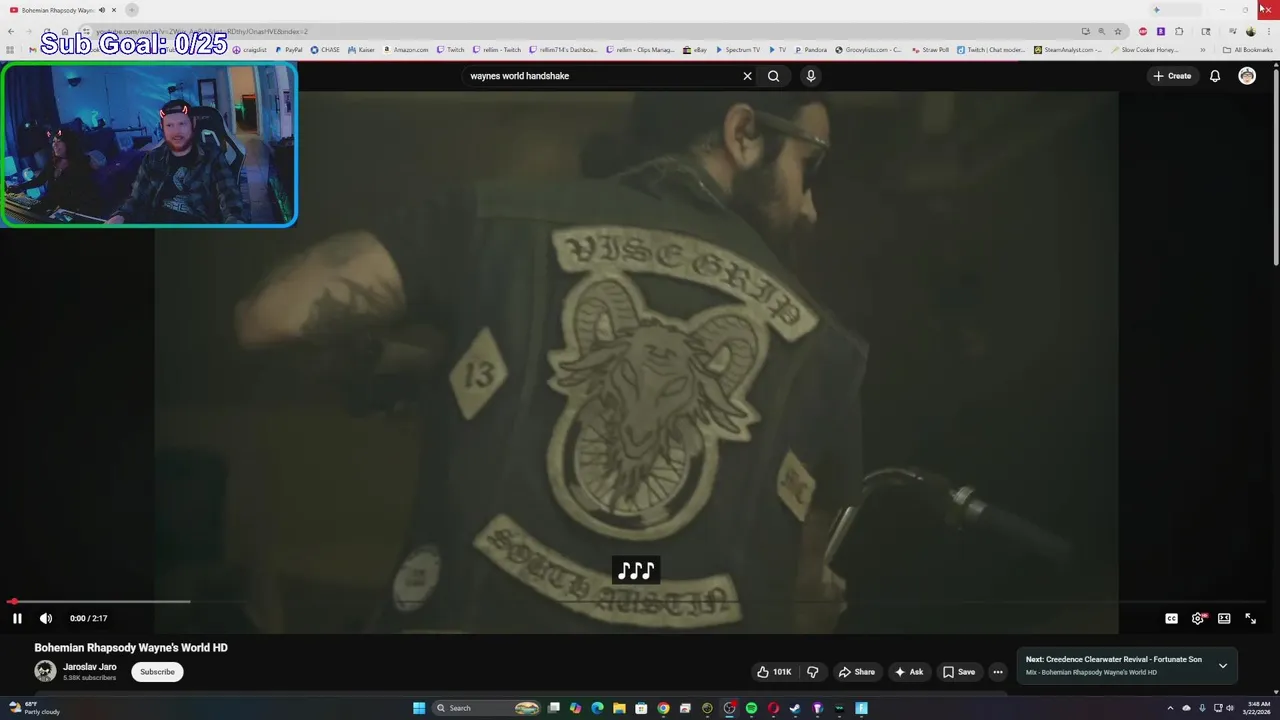
Task: Open the Amazon.com bookmark
Action: point(406,49)
